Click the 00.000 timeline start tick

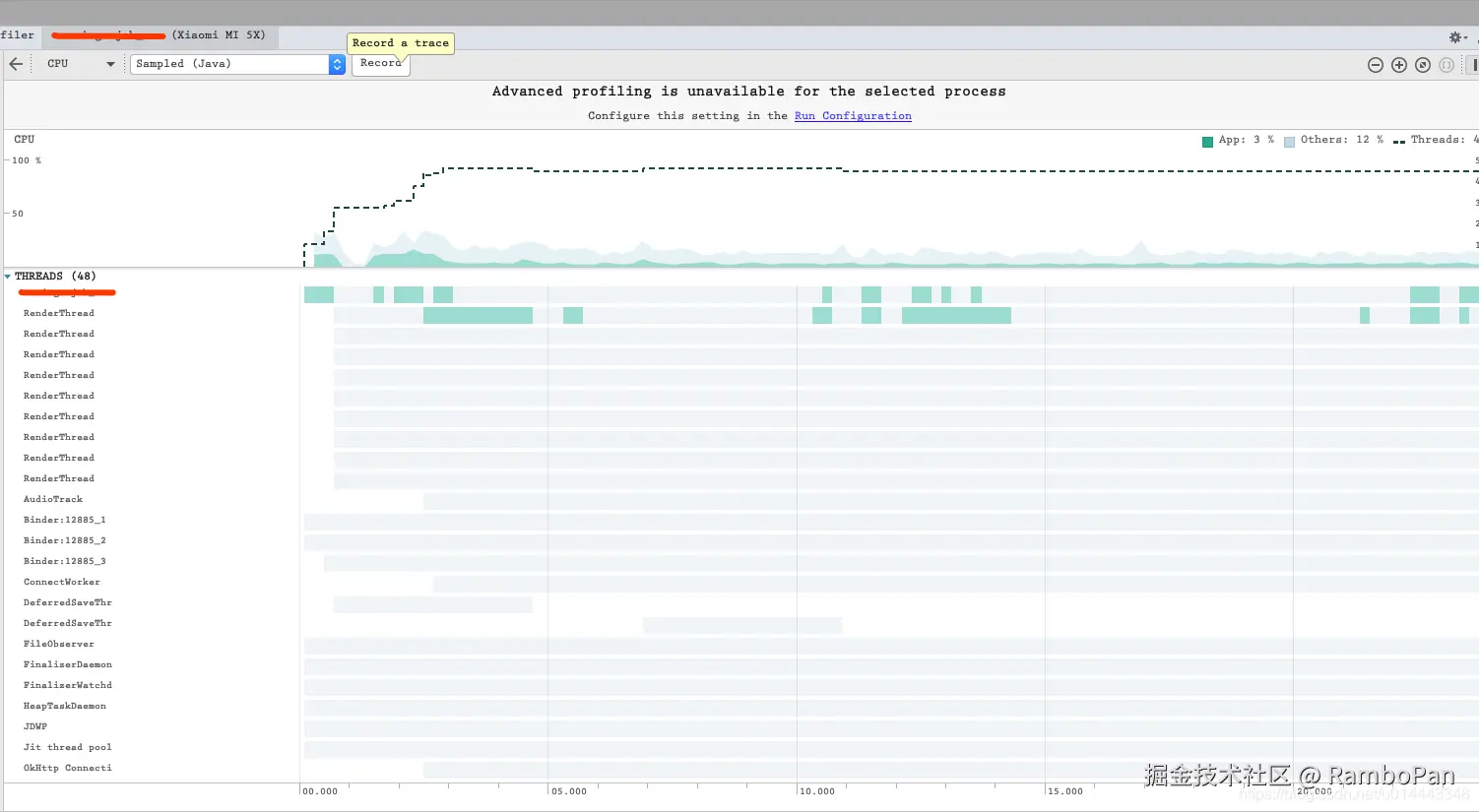pyautogui.click(x=320, y=791)
